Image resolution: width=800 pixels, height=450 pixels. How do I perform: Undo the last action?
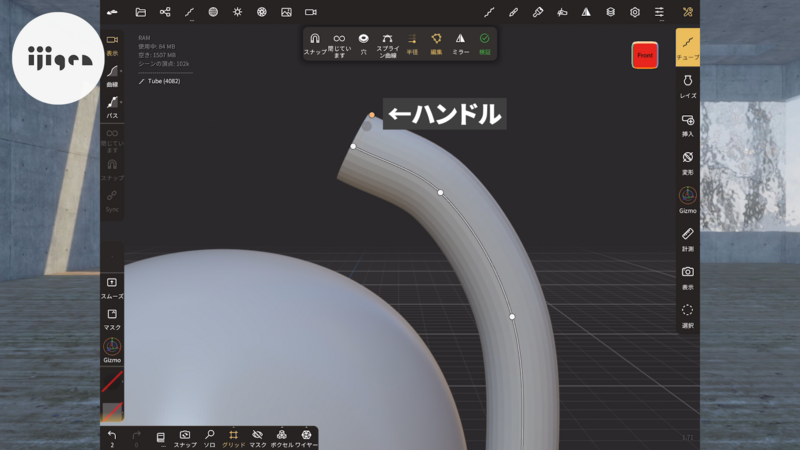112,438
